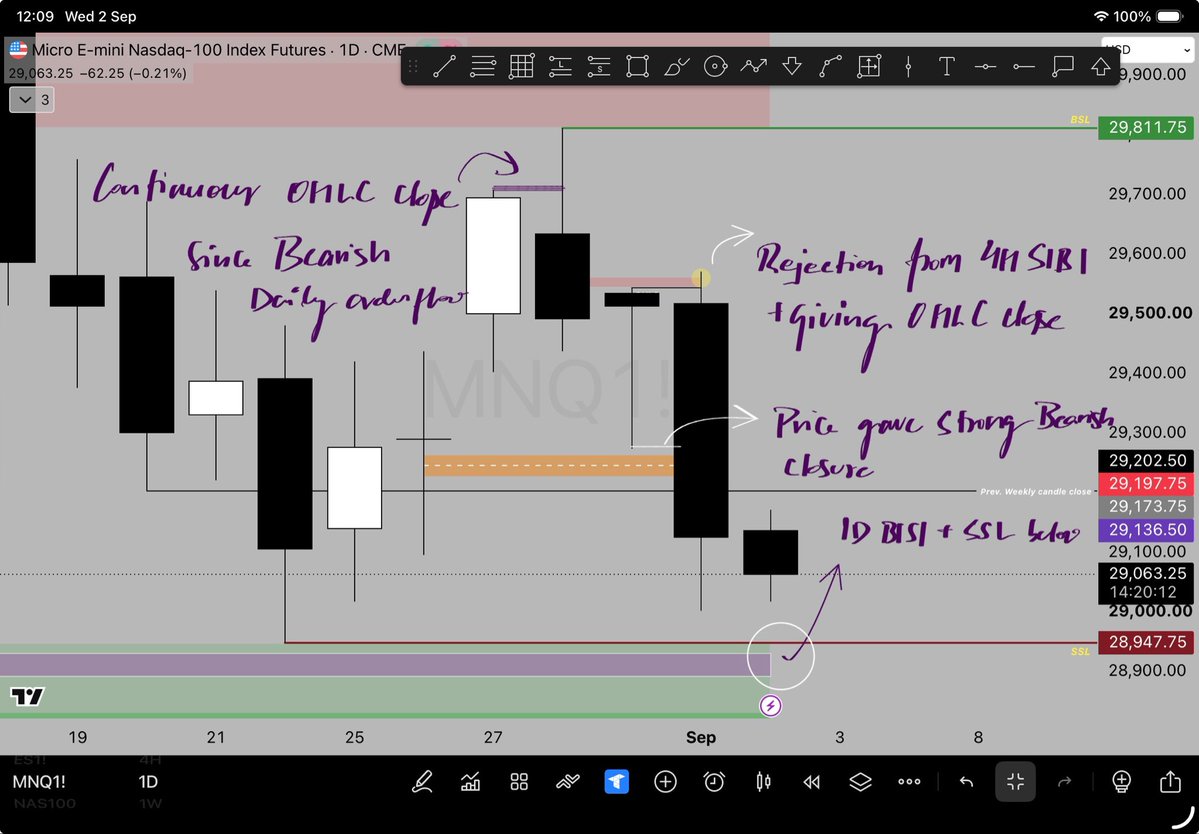
Task: Redo the last undone action
Action: pyautogui.click(x=1064, y=781)
